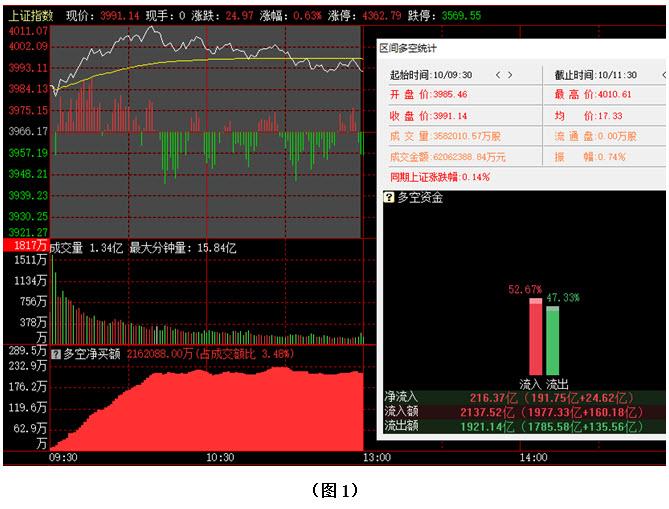The height and width of the screenshot is (509, 669).
Task: Click the 上证指数 title label
Action: pos(29,16)
